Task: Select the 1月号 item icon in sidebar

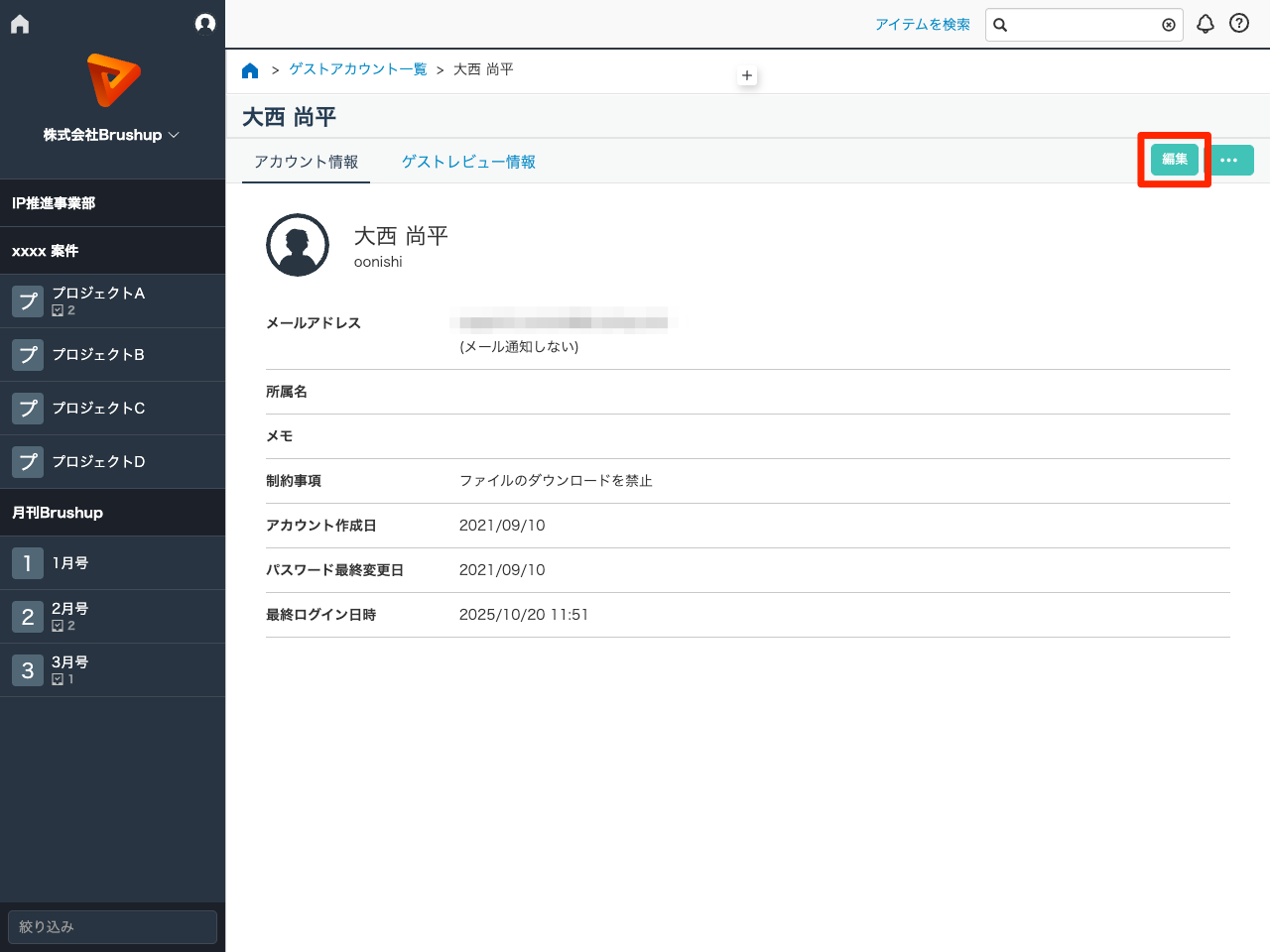Action: coord(27,562)
